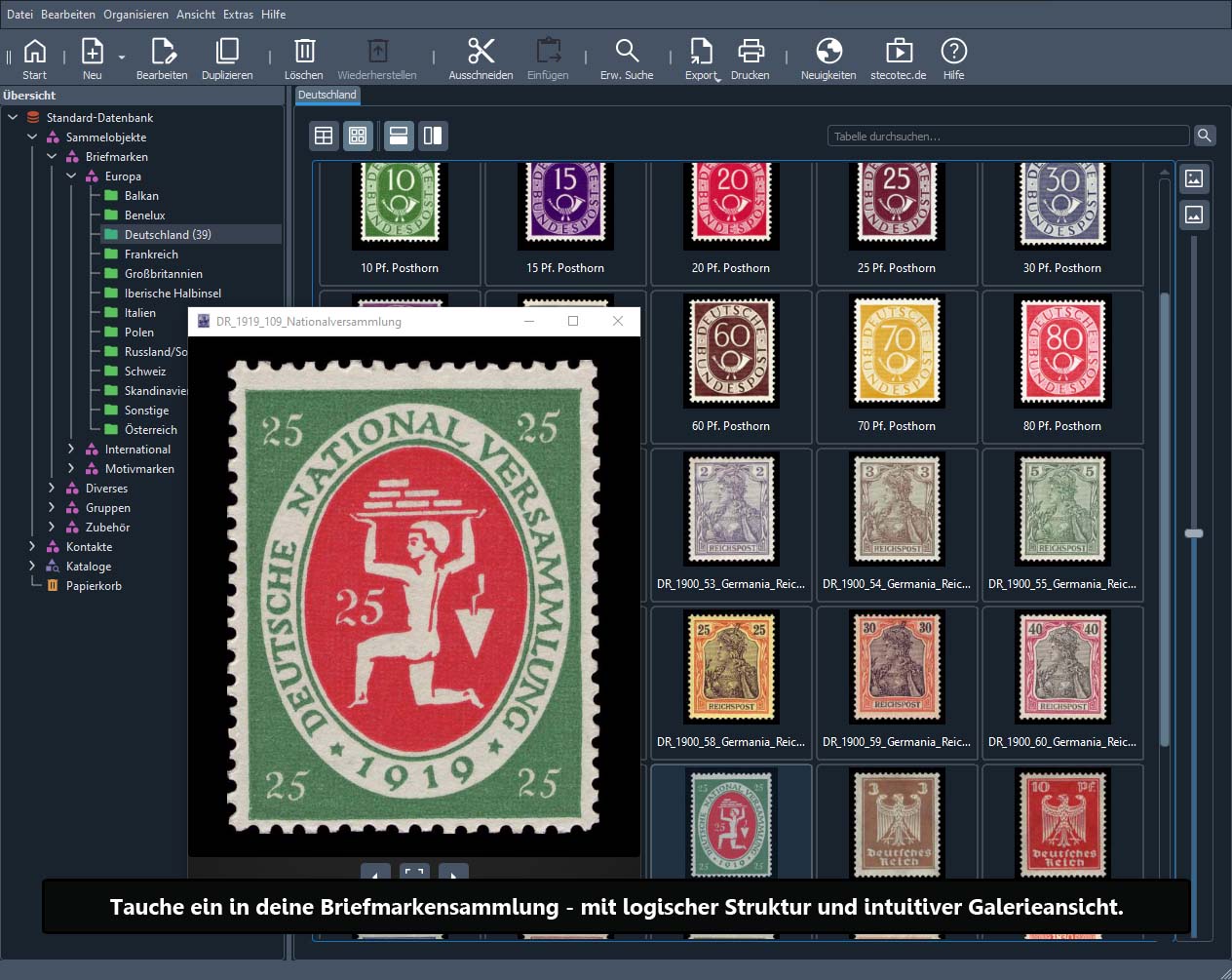Click into Tabelle durchsuchen search field

click(1009, 136)
